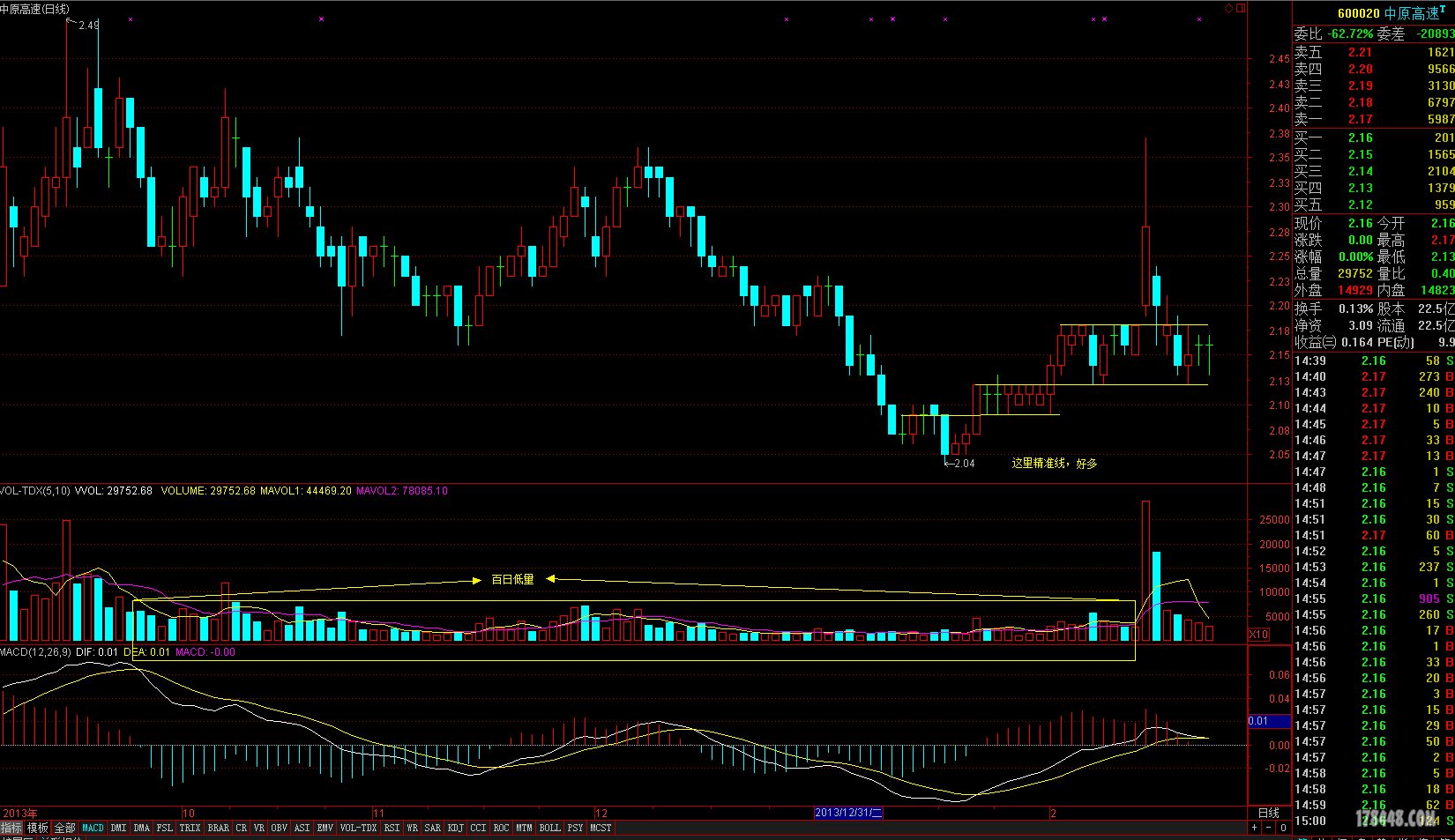Click the 总量 29752 field
The image size is (1455, 840).
tap(1333, 273)
